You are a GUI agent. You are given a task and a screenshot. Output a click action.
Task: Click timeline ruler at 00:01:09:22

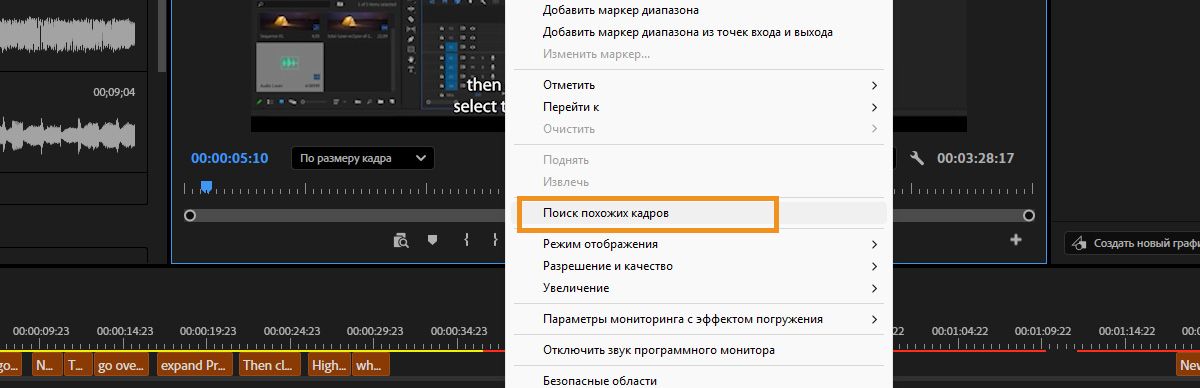(1043, 330)
